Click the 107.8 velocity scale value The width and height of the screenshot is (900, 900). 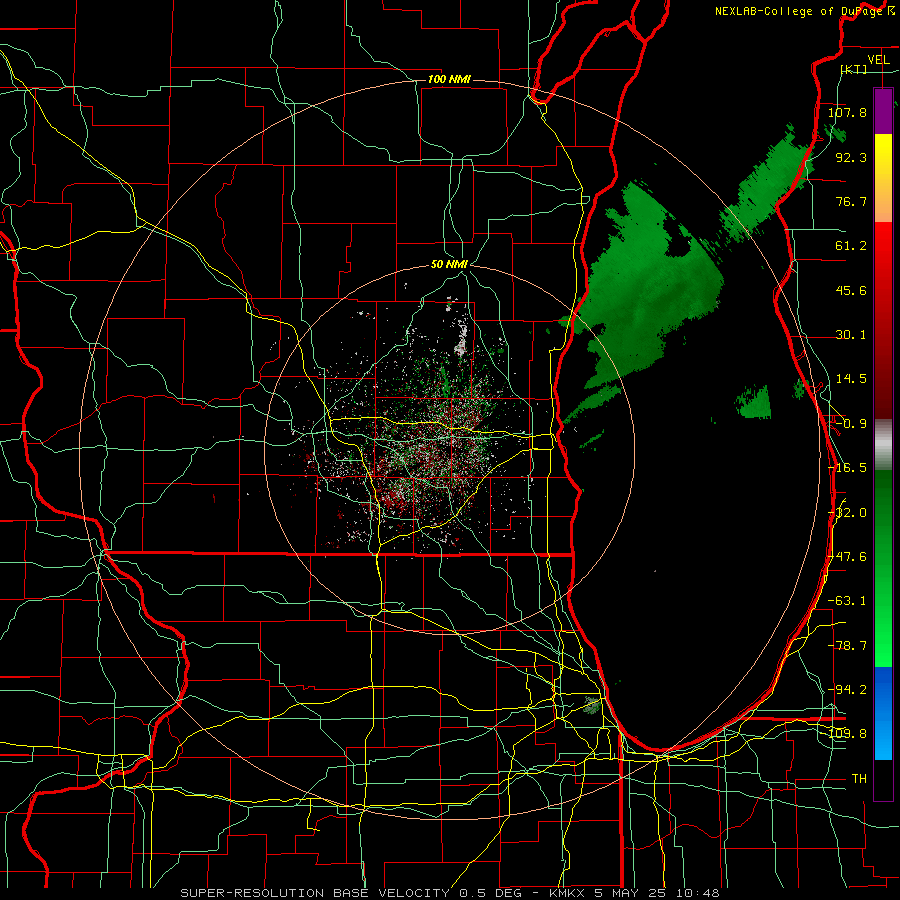click(x=847, y=112)
